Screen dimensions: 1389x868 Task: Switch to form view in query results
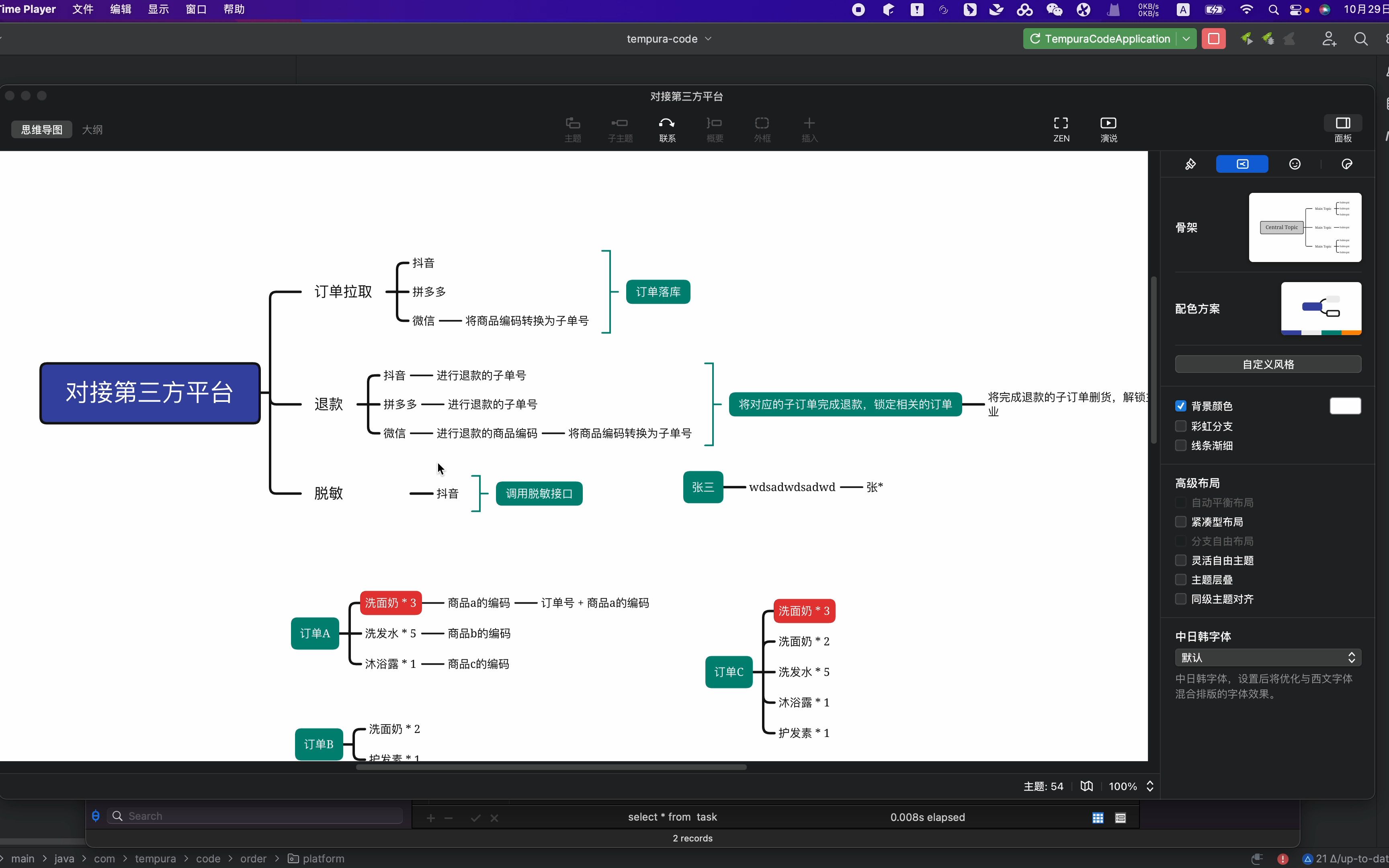(x=1121, y=817)
